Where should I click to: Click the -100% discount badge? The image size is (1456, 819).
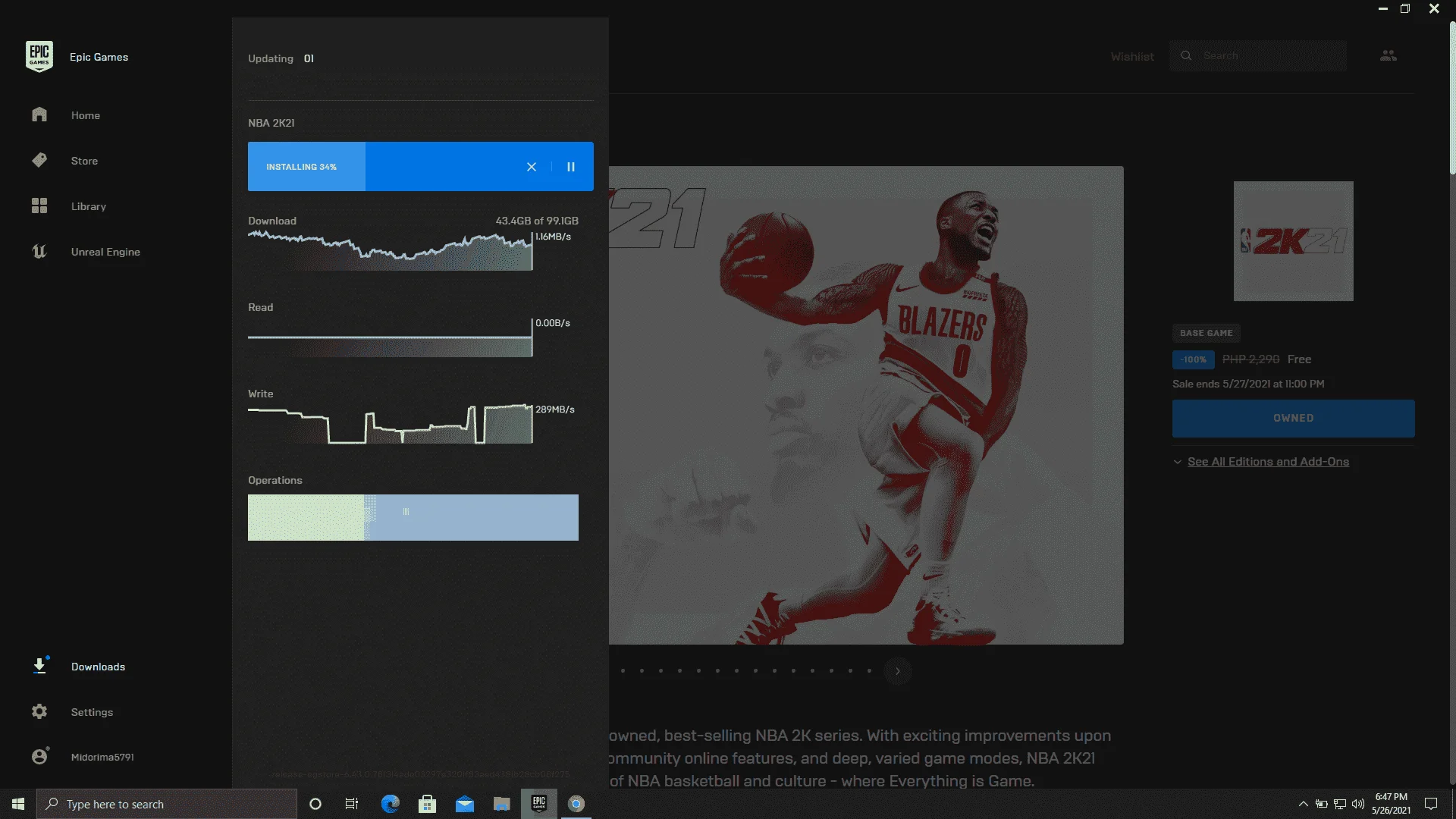pos(1194,359)
